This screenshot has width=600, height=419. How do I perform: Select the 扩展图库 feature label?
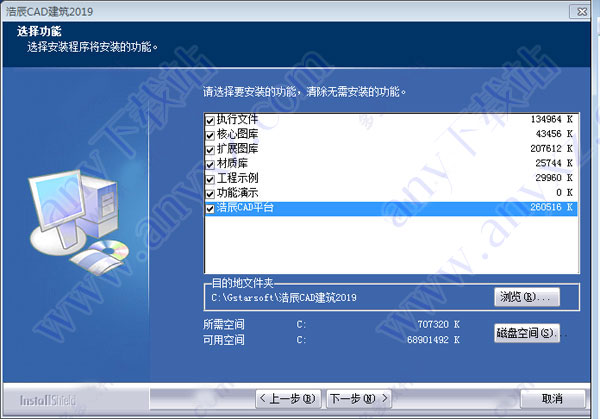tap(238, 148)
